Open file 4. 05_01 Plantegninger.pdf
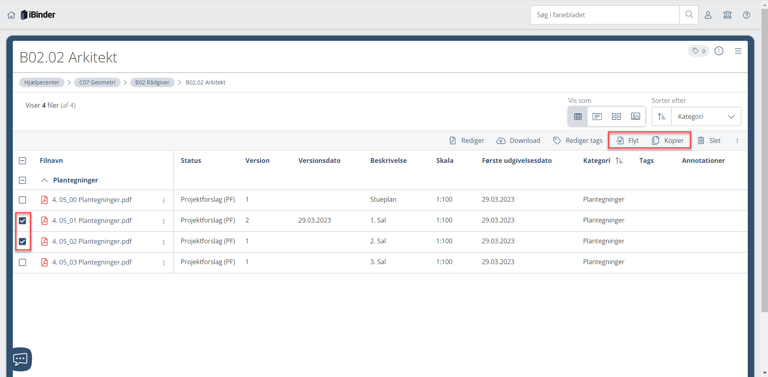The image size is (768, 377). pos(92,221)
